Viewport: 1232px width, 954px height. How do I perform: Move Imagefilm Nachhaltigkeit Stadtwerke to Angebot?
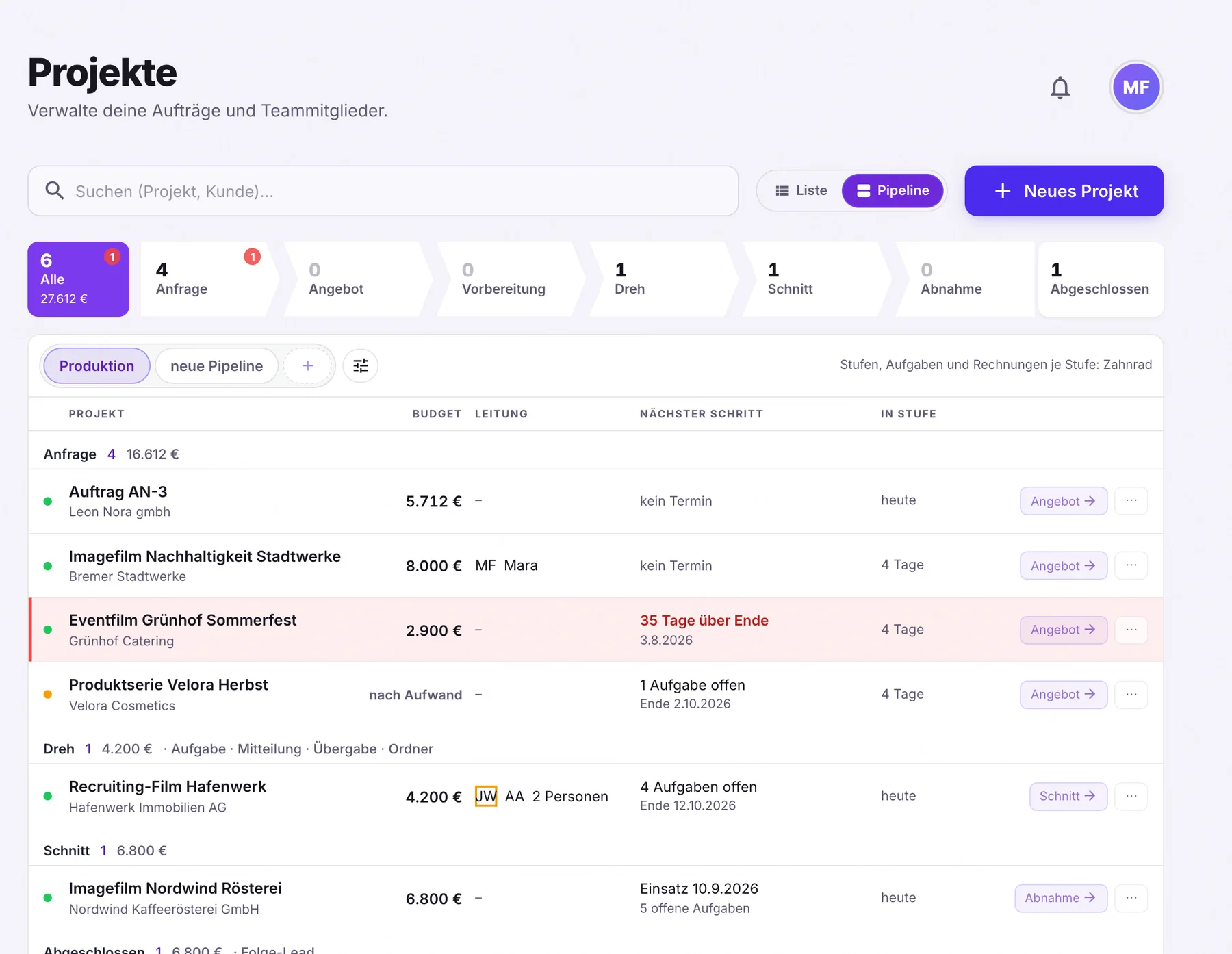1064,565
